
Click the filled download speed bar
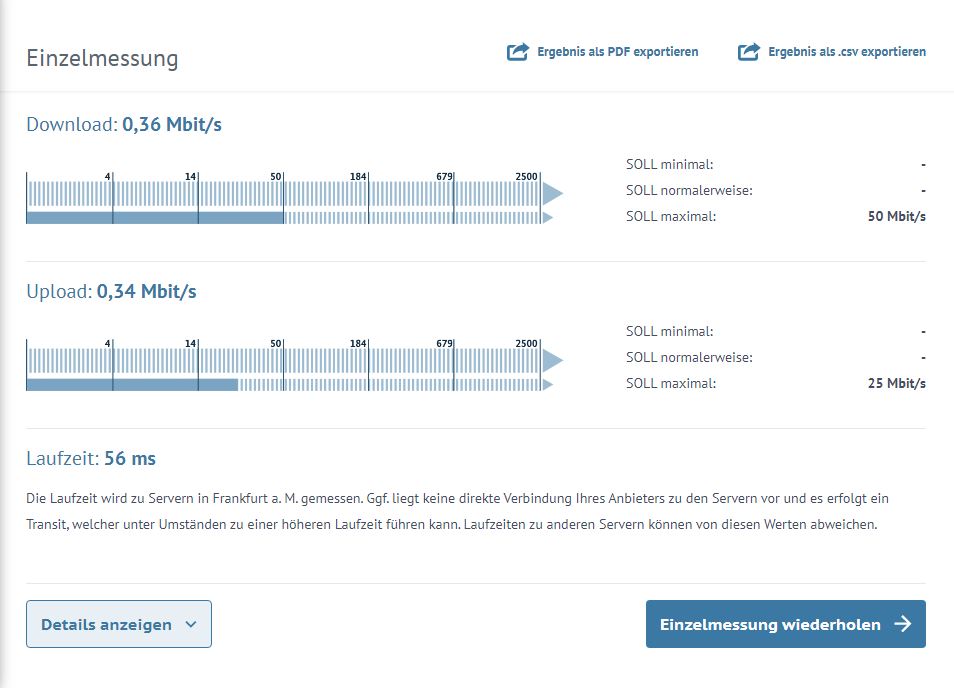click(155, 217)
